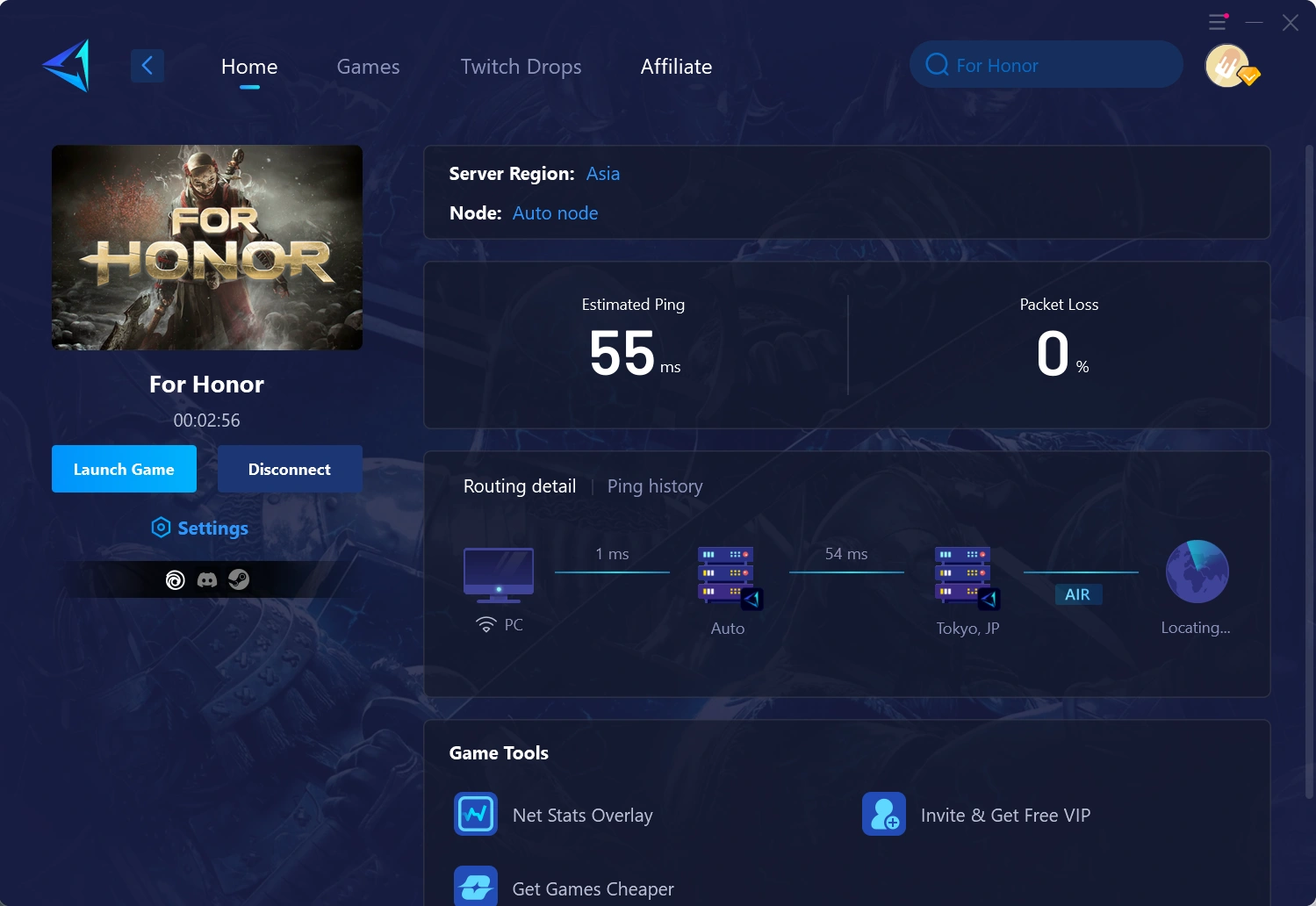1316x906 pixels.
Task: Click the Launch Game button
Action: 124,469
